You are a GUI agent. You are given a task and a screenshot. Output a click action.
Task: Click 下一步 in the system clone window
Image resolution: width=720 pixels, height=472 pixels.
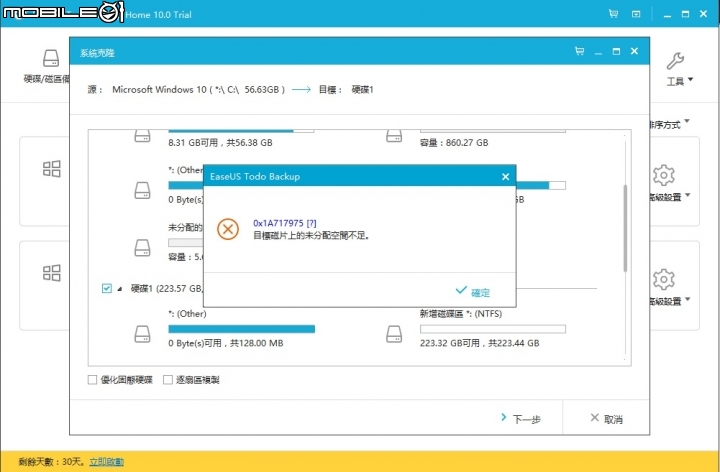tap(521, 418)
